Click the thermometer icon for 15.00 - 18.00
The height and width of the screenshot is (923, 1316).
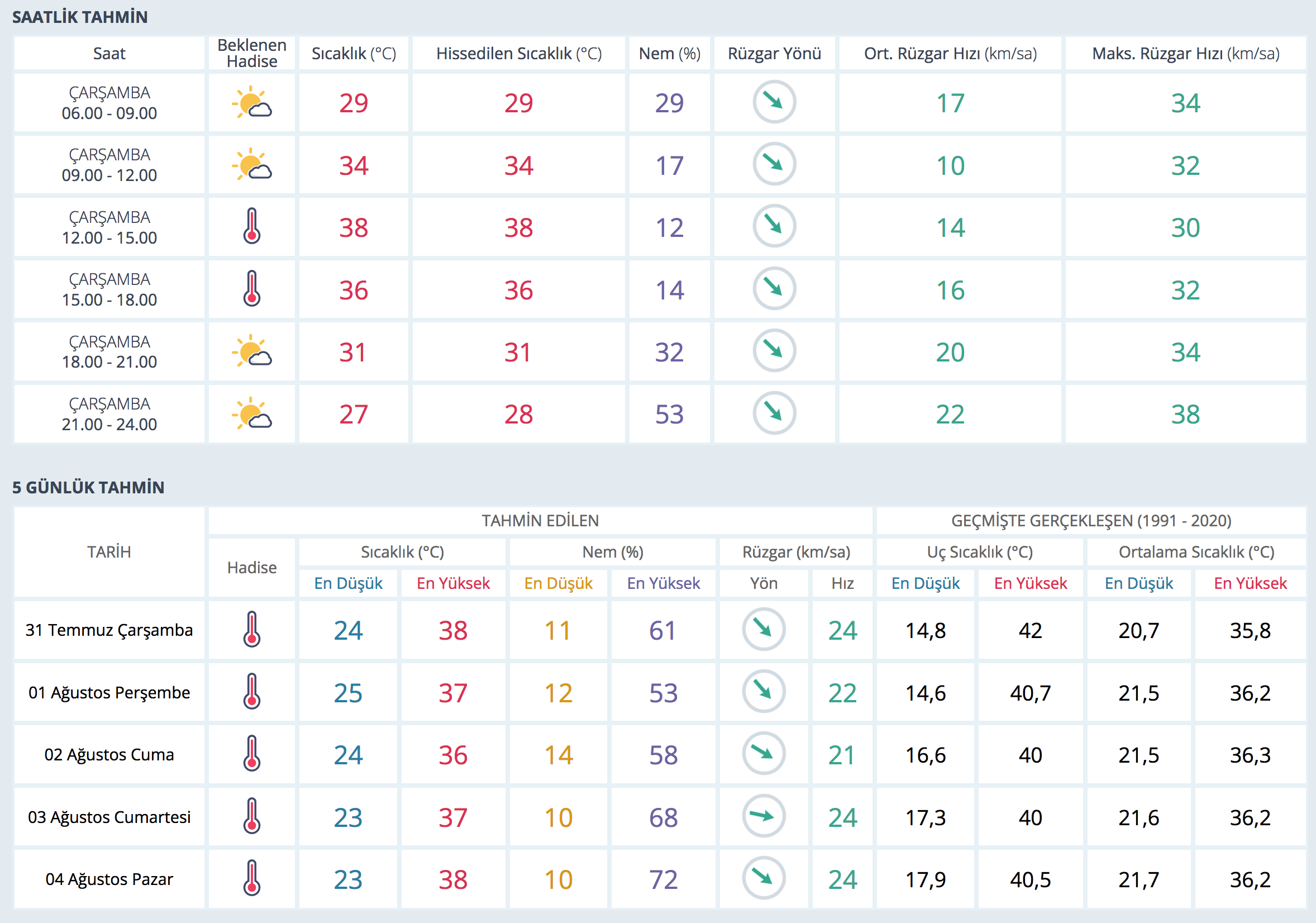251,289
